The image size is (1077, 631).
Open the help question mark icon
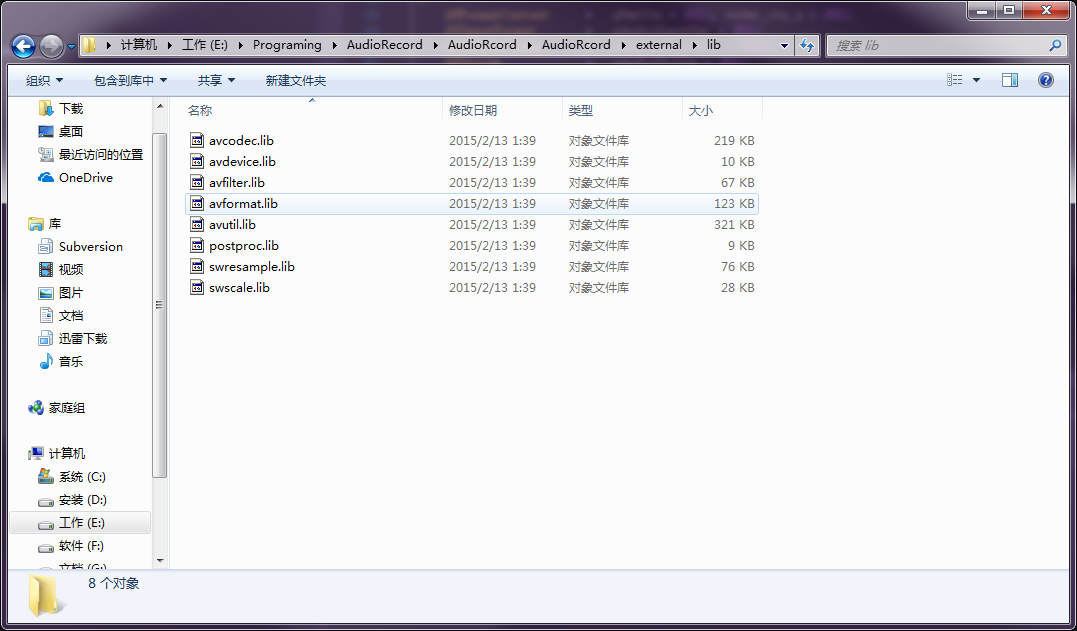pos(1045,80)
